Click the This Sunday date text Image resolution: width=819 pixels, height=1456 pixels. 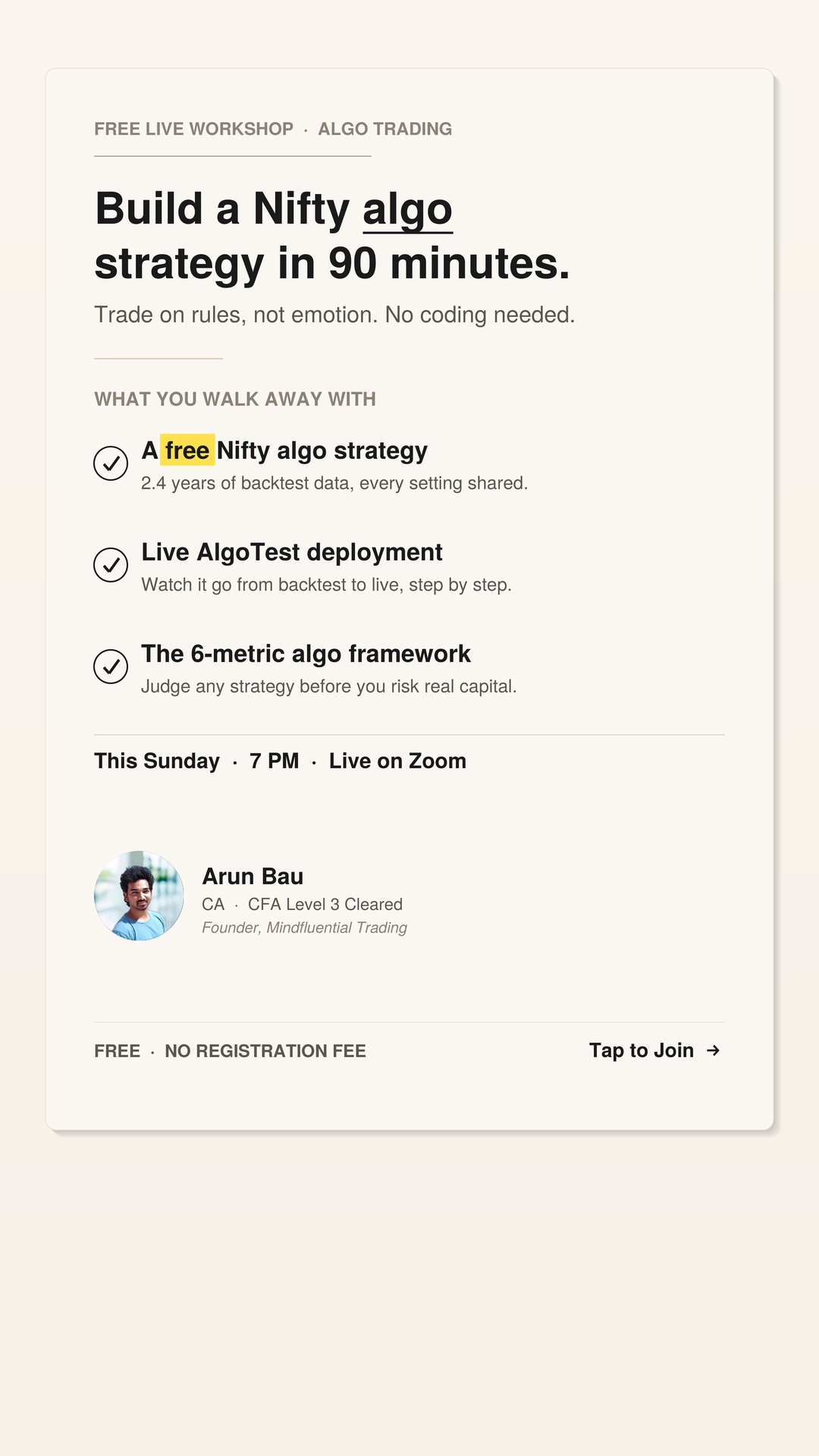(157, 761)
